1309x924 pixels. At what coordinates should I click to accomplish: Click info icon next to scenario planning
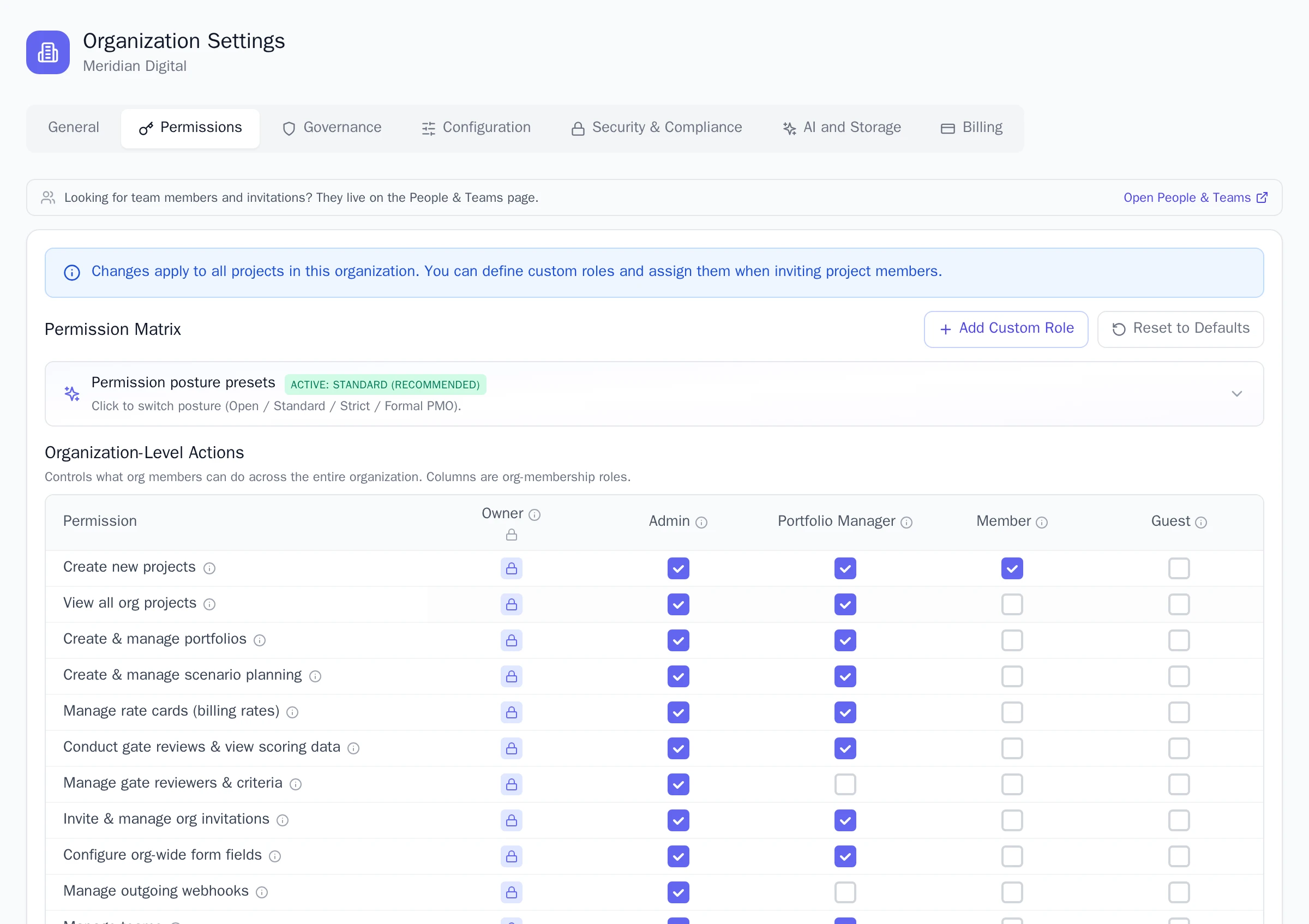315,676
